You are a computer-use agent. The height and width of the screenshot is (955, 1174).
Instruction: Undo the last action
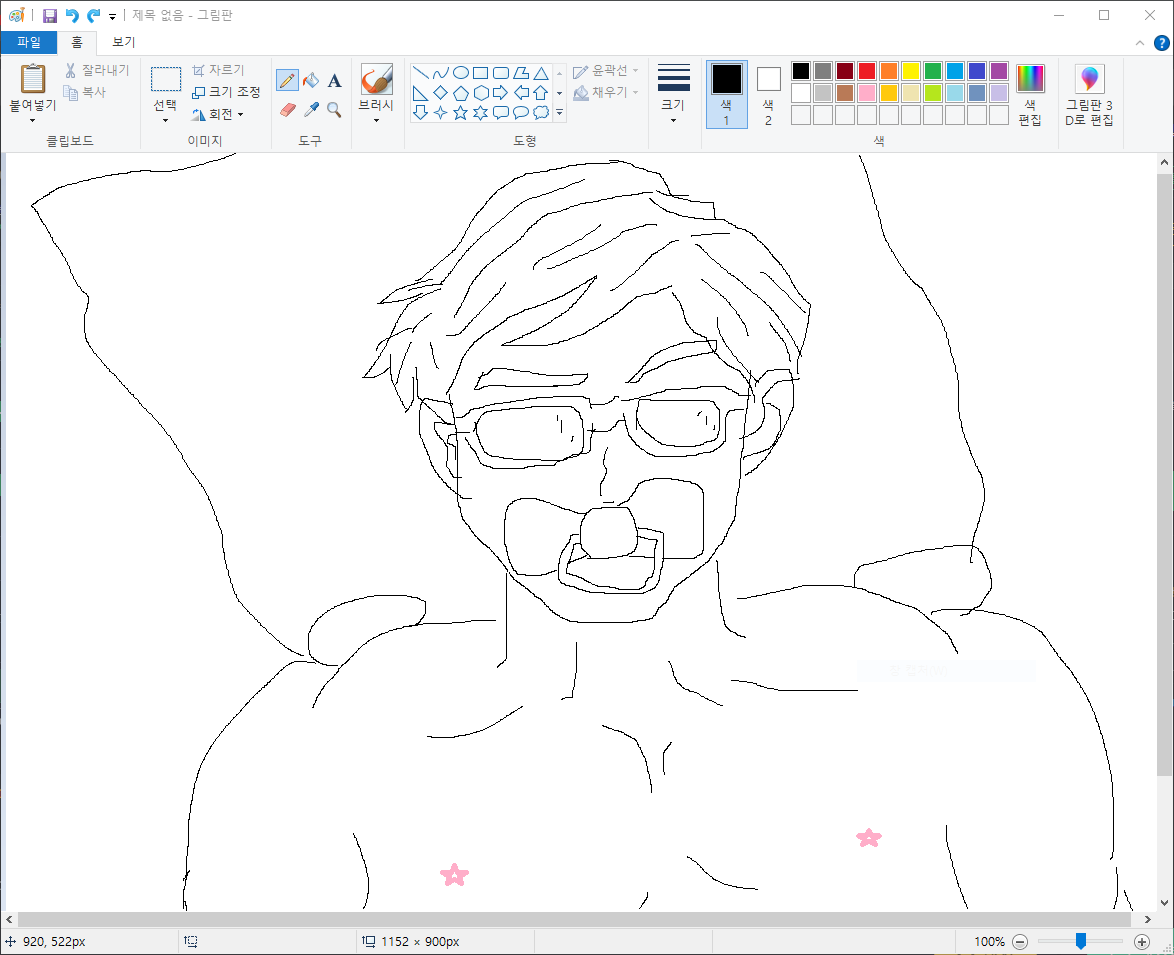72,16
